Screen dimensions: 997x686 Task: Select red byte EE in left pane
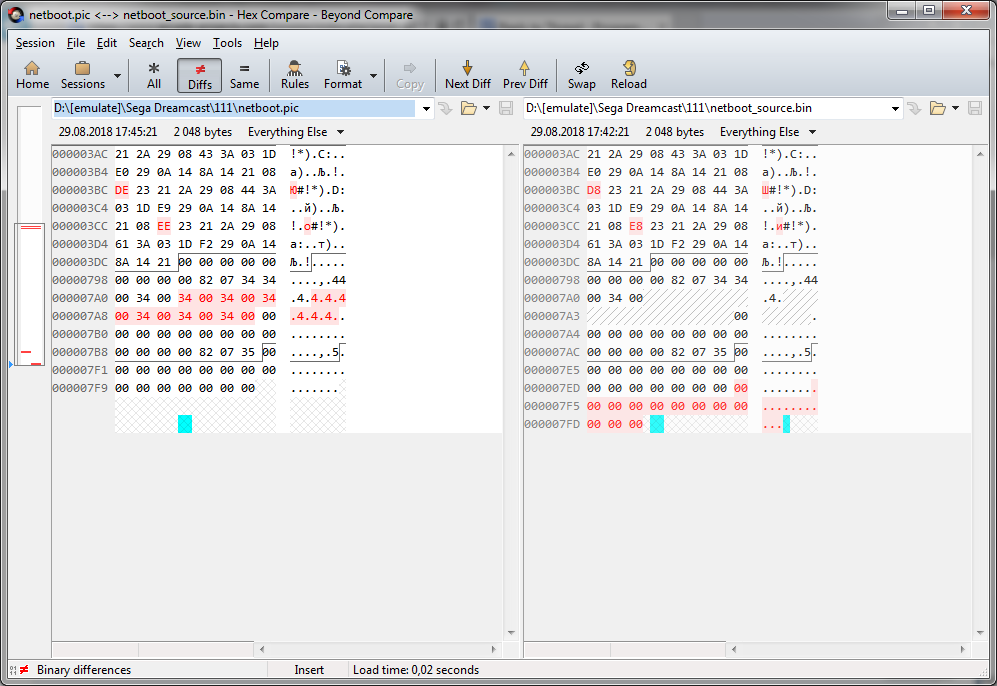(164, 226)
